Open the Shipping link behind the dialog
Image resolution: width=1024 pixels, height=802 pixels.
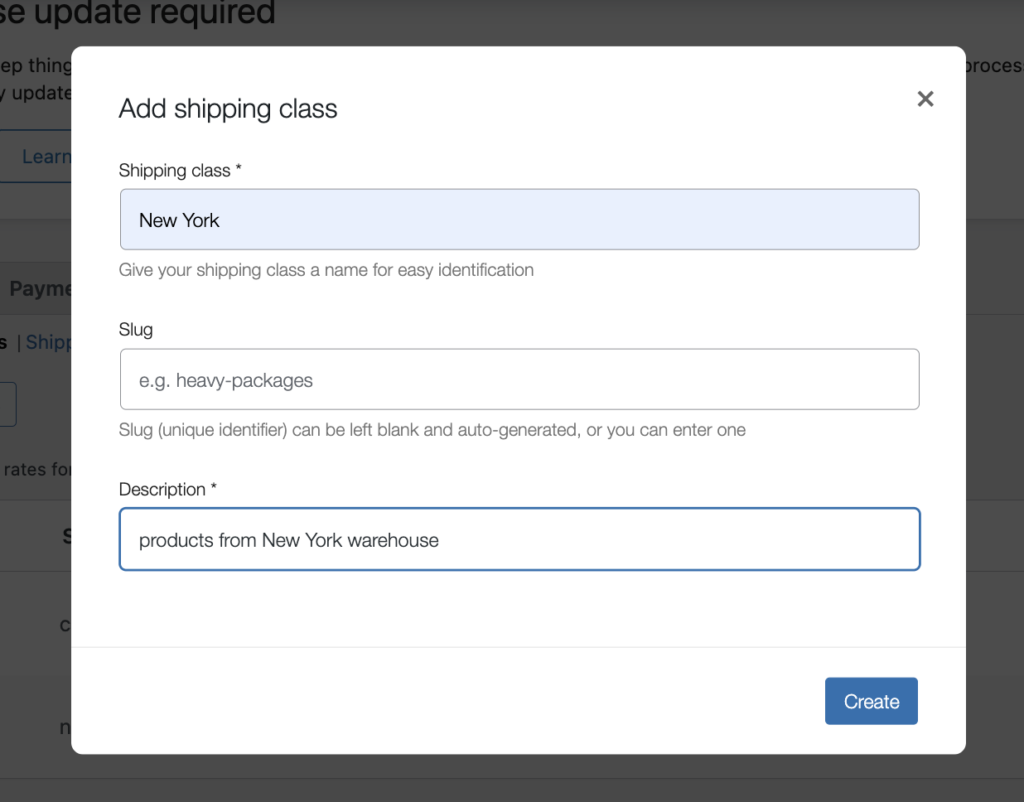tap(48, 342)
